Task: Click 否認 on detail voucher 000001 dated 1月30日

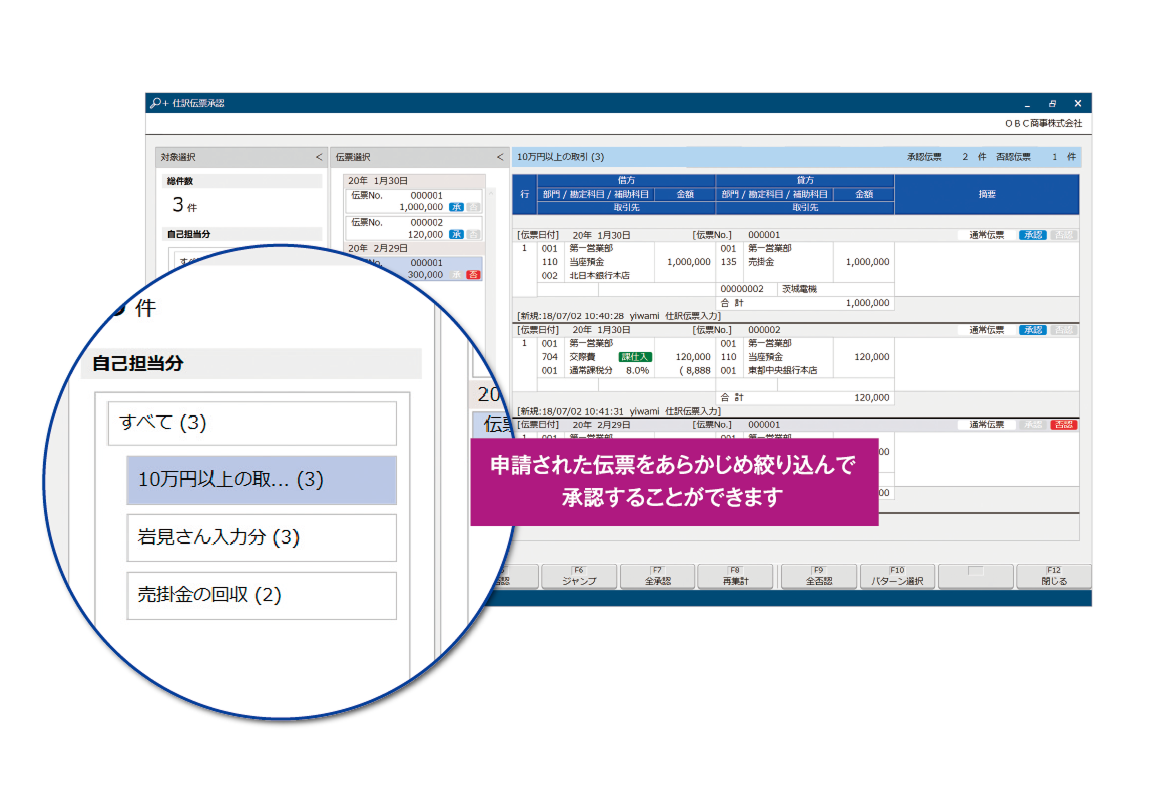Action: (x=1064, y=235)
